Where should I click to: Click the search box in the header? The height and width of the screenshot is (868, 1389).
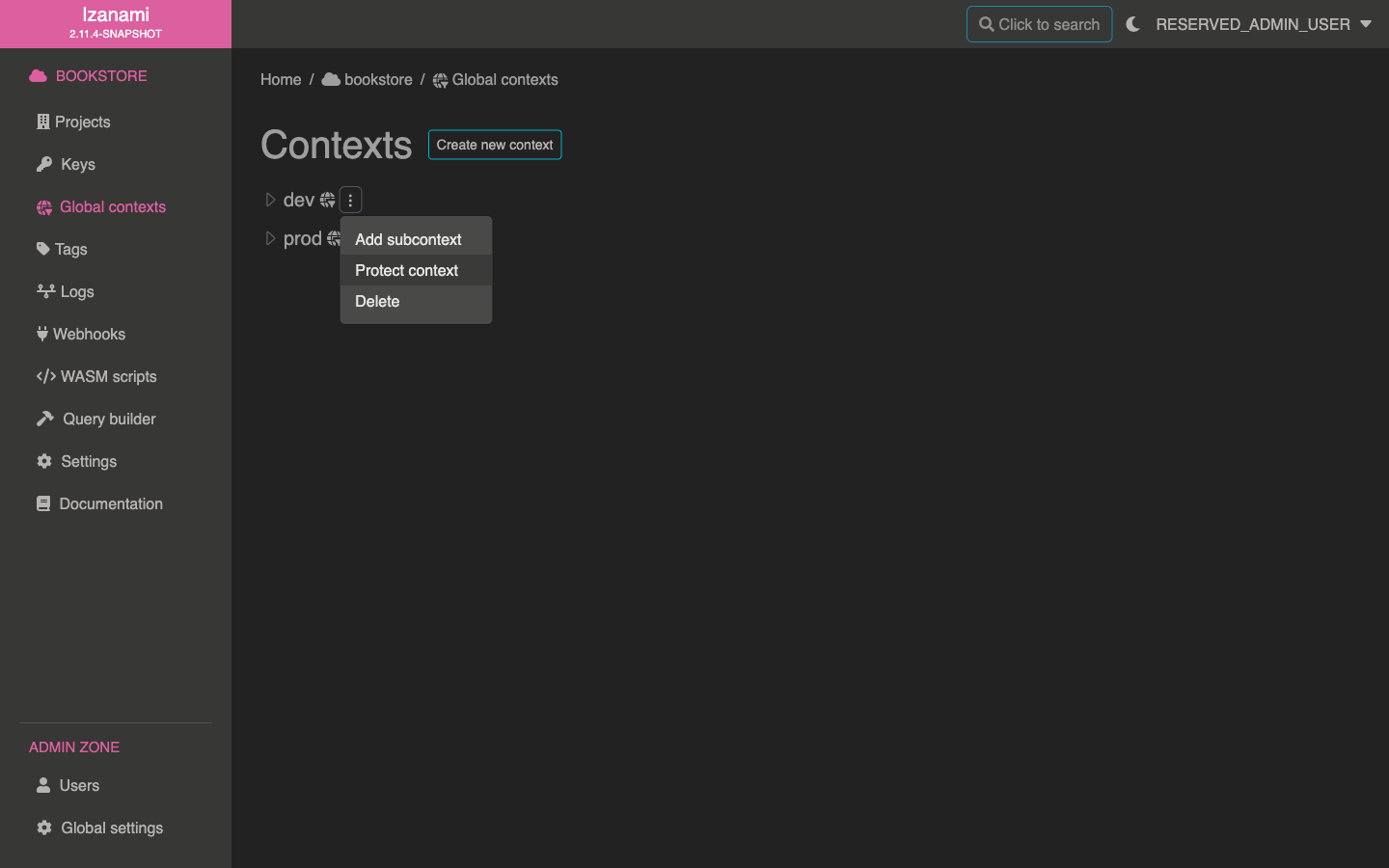click(1039, 24)
